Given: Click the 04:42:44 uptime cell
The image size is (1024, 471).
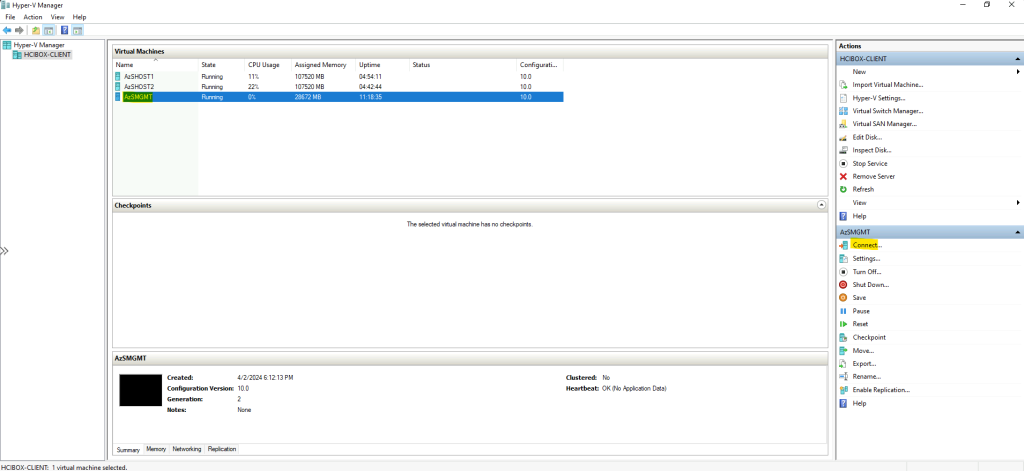Looking at the screenshot, I should pyautogui.click(x=370, y=86).
